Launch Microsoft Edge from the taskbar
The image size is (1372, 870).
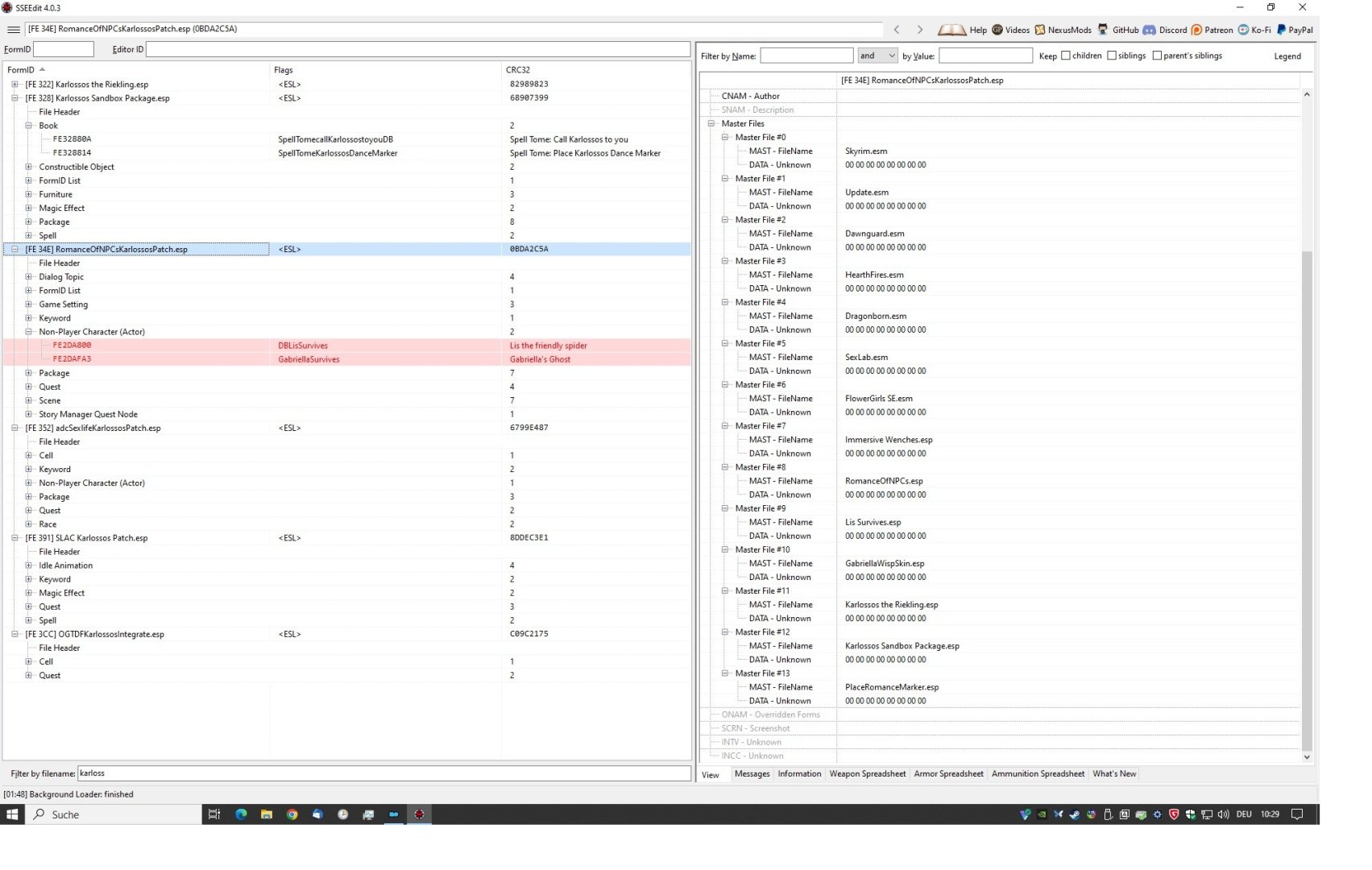pos(241,814)
